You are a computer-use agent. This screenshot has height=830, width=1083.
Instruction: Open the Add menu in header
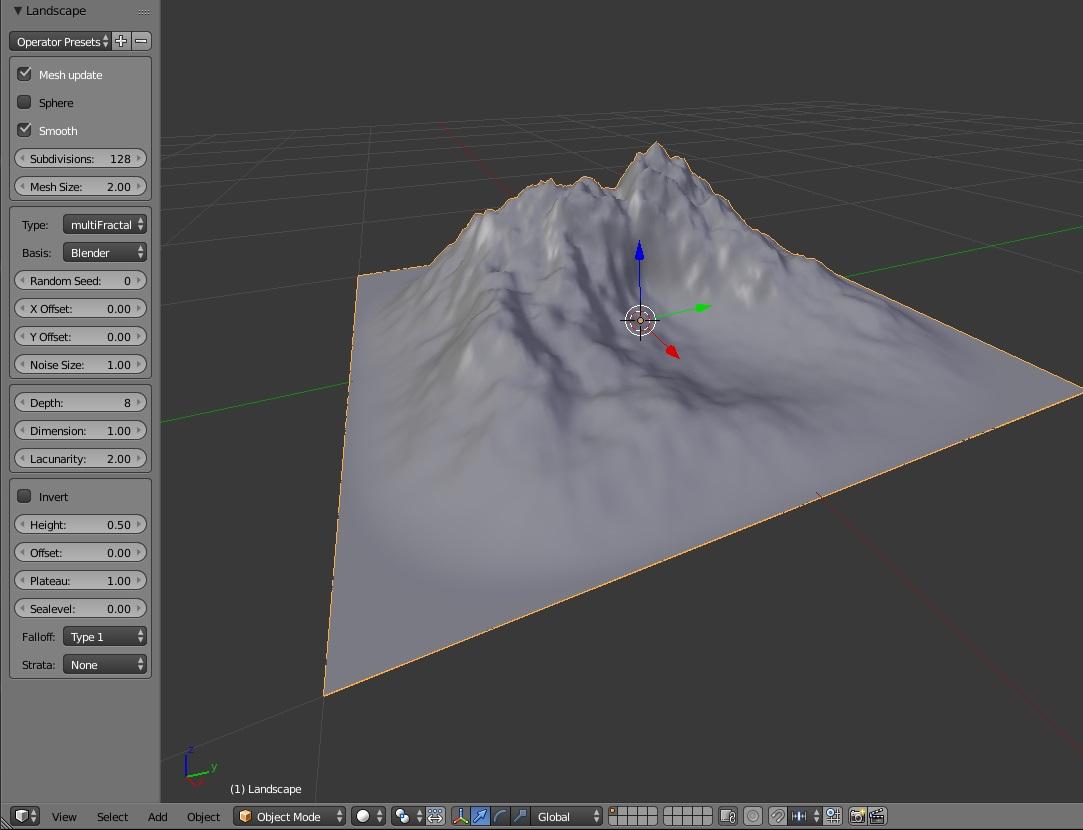point(157,817)
